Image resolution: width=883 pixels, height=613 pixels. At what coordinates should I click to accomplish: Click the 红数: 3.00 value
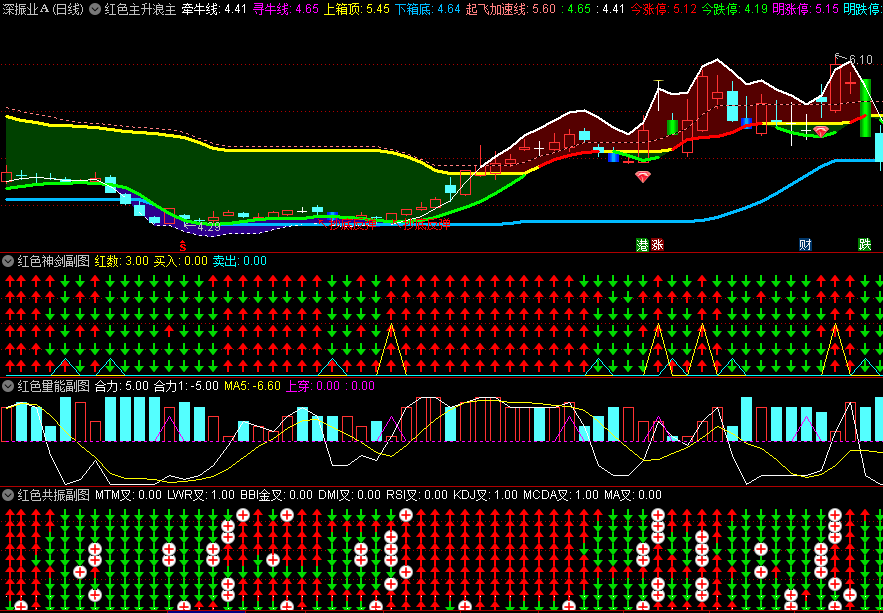[122, 261]
